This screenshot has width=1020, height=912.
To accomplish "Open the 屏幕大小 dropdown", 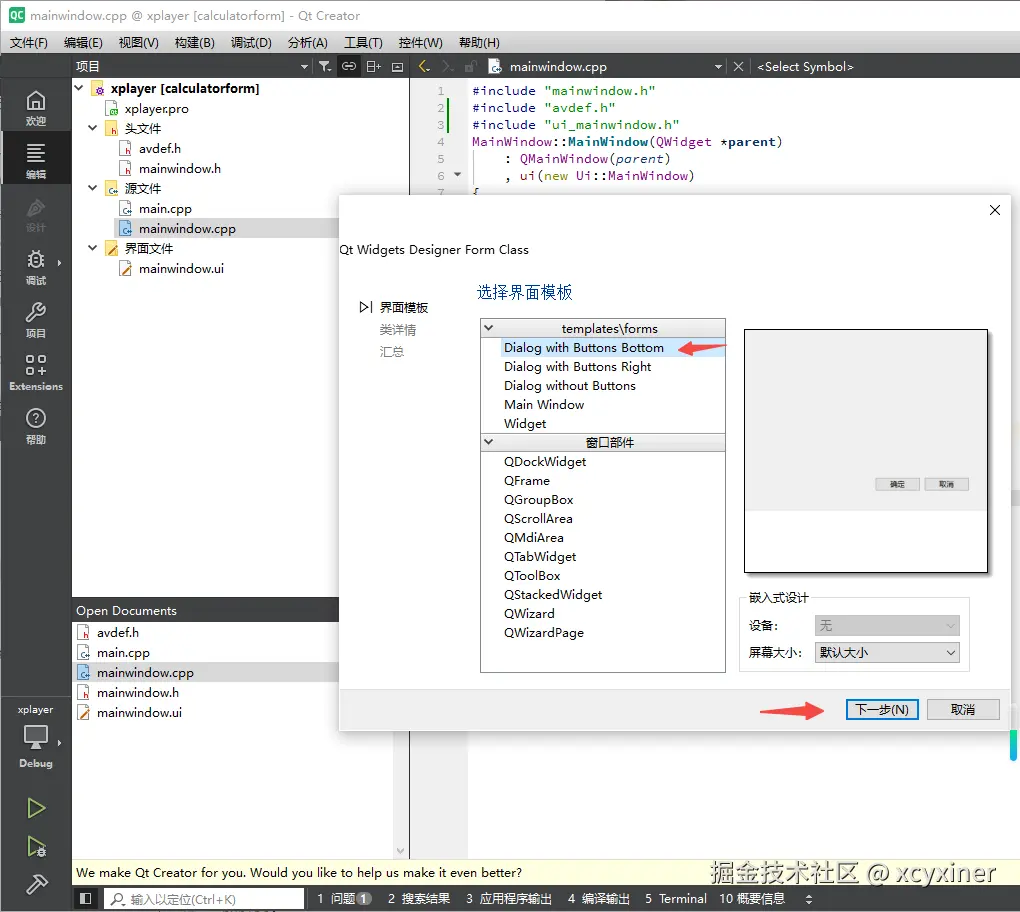I will (x=887, y=652).
